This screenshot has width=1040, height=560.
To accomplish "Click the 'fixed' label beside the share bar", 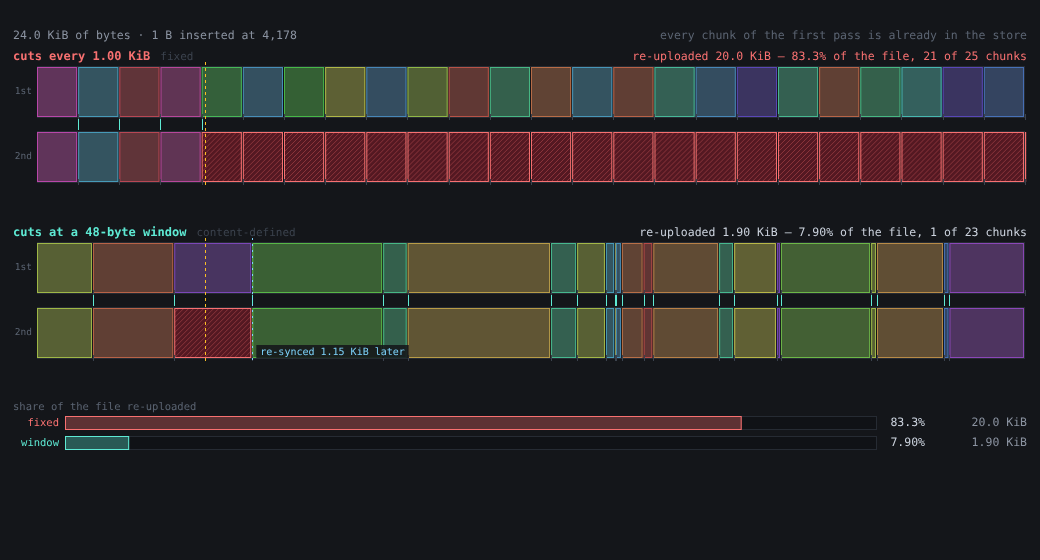I will pyautogui.click(x=43, y=423).
